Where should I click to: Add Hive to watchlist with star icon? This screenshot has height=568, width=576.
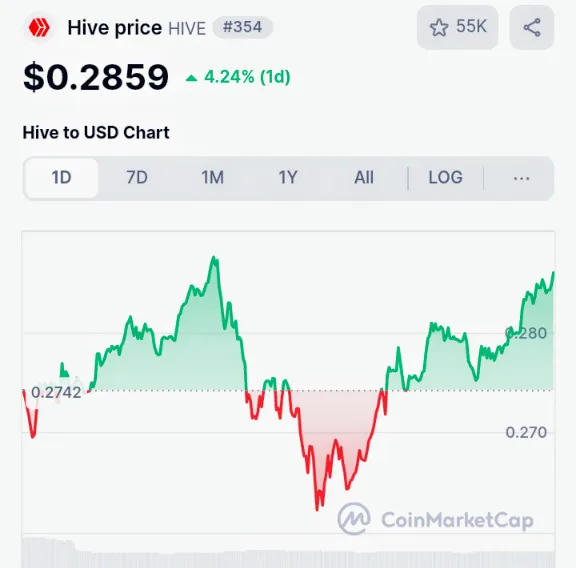click(x=439, y=28)
